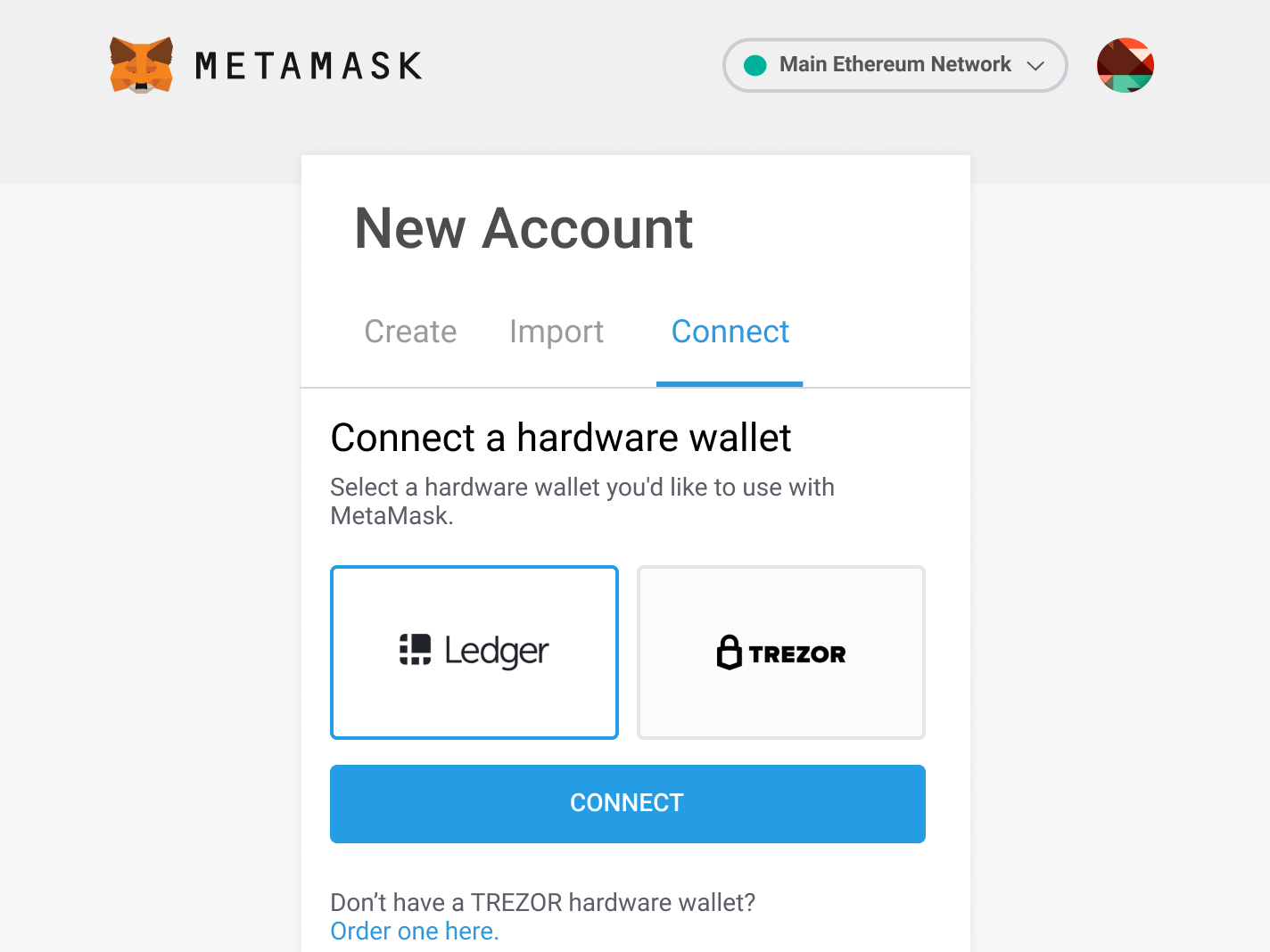The width and height of the screenshot is (1270, 952).
Task: Click the Ledger square logo icon
Action: pos(415,650)
